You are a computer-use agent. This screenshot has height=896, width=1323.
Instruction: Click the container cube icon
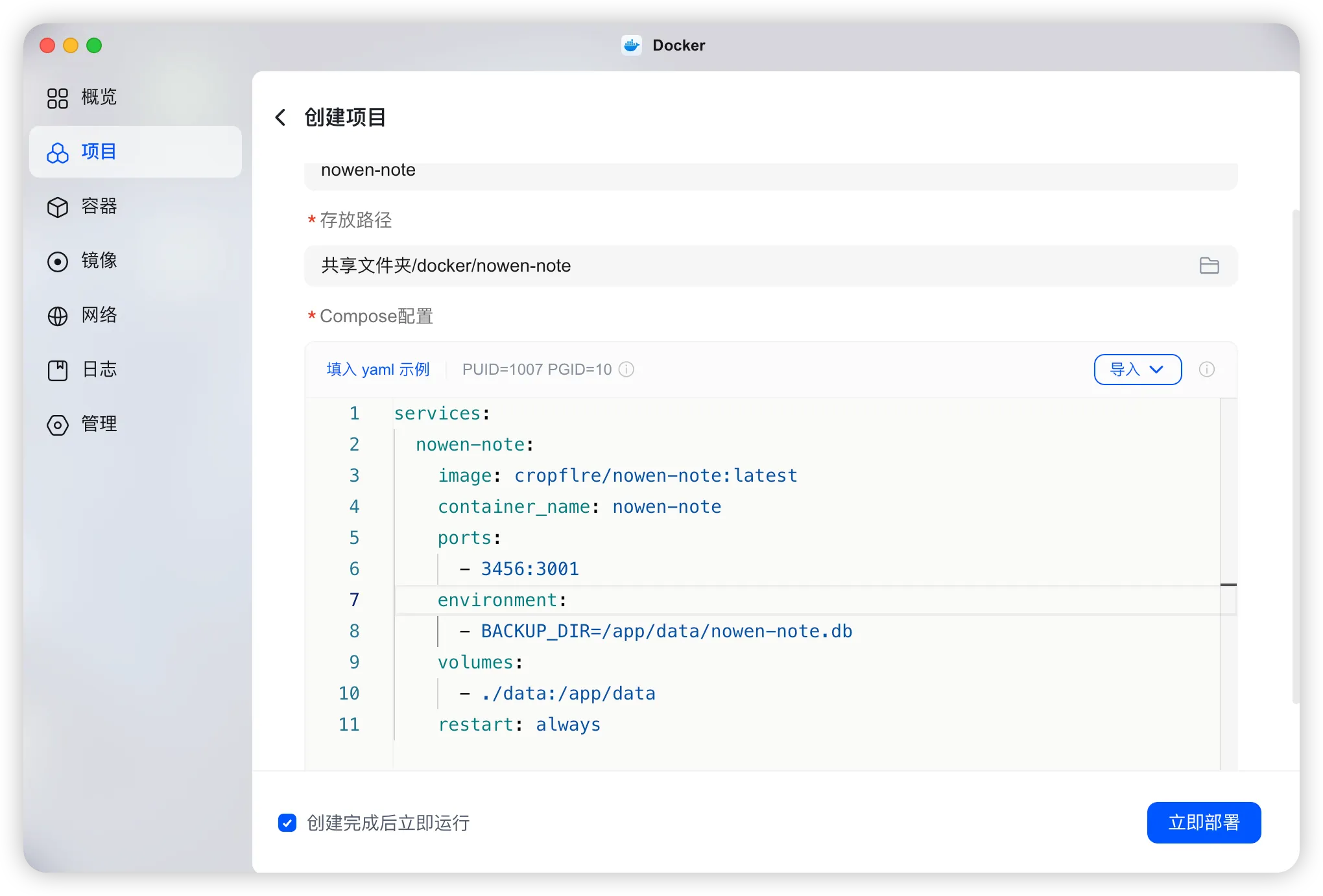(x=58, y=207)
